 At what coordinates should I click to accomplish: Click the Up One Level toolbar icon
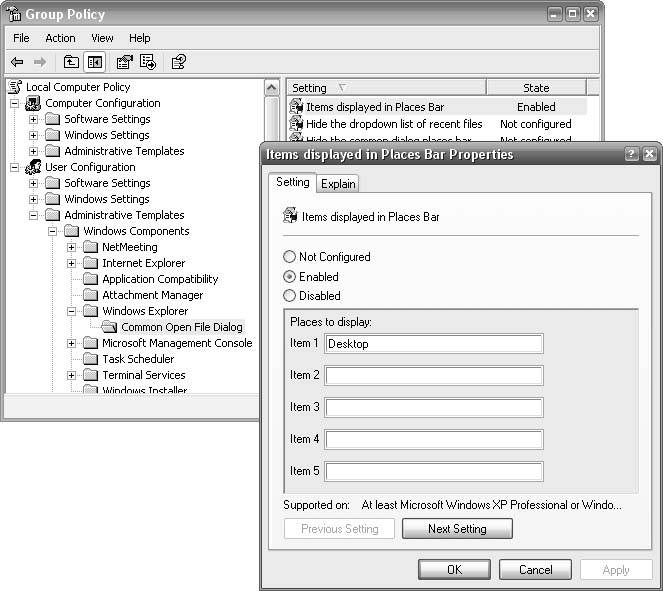point(71,62)
